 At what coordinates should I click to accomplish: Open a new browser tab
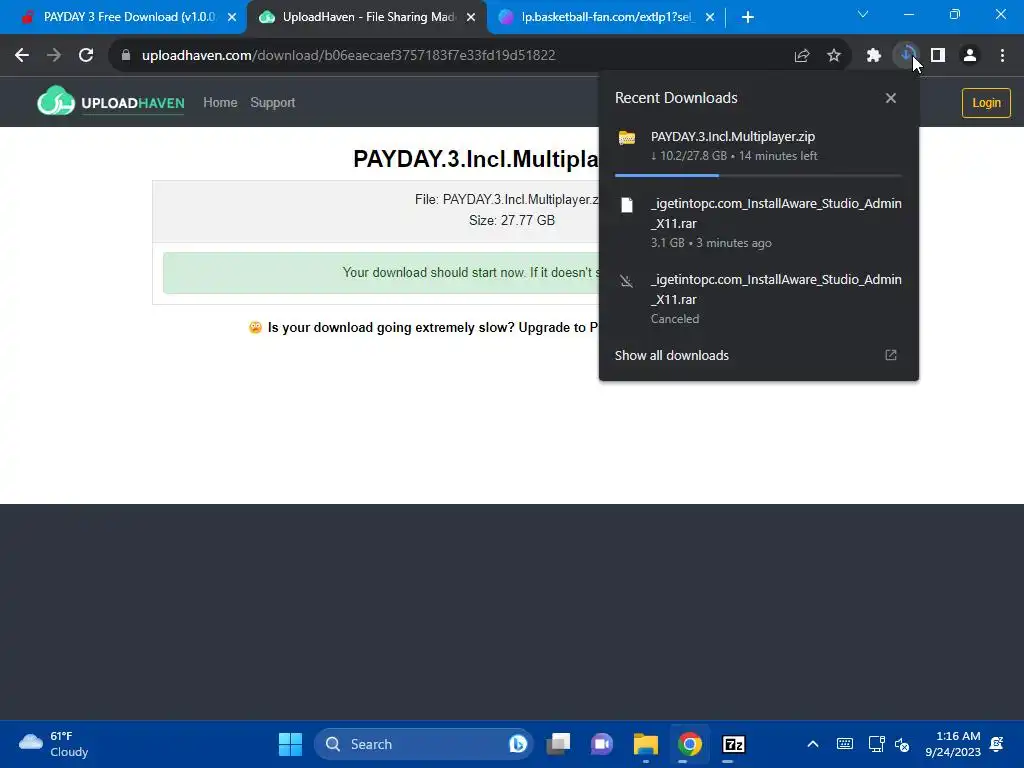point(748,18)
